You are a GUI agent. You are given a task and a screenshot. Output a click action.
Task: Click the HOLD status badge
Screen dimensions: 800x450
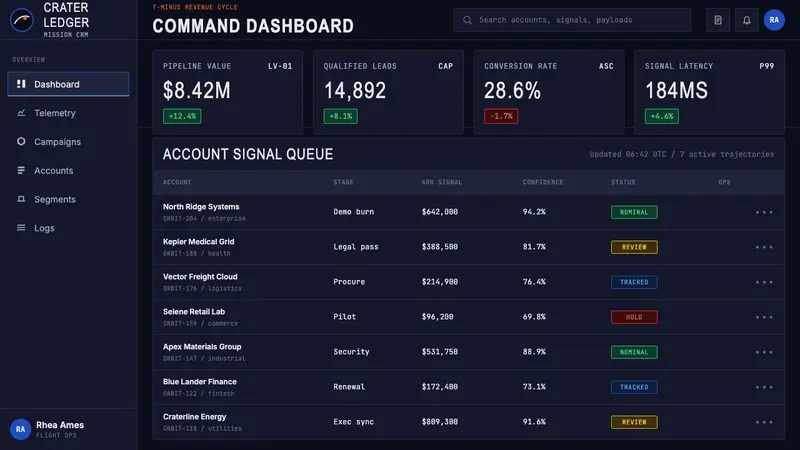[x=634, y=317]
